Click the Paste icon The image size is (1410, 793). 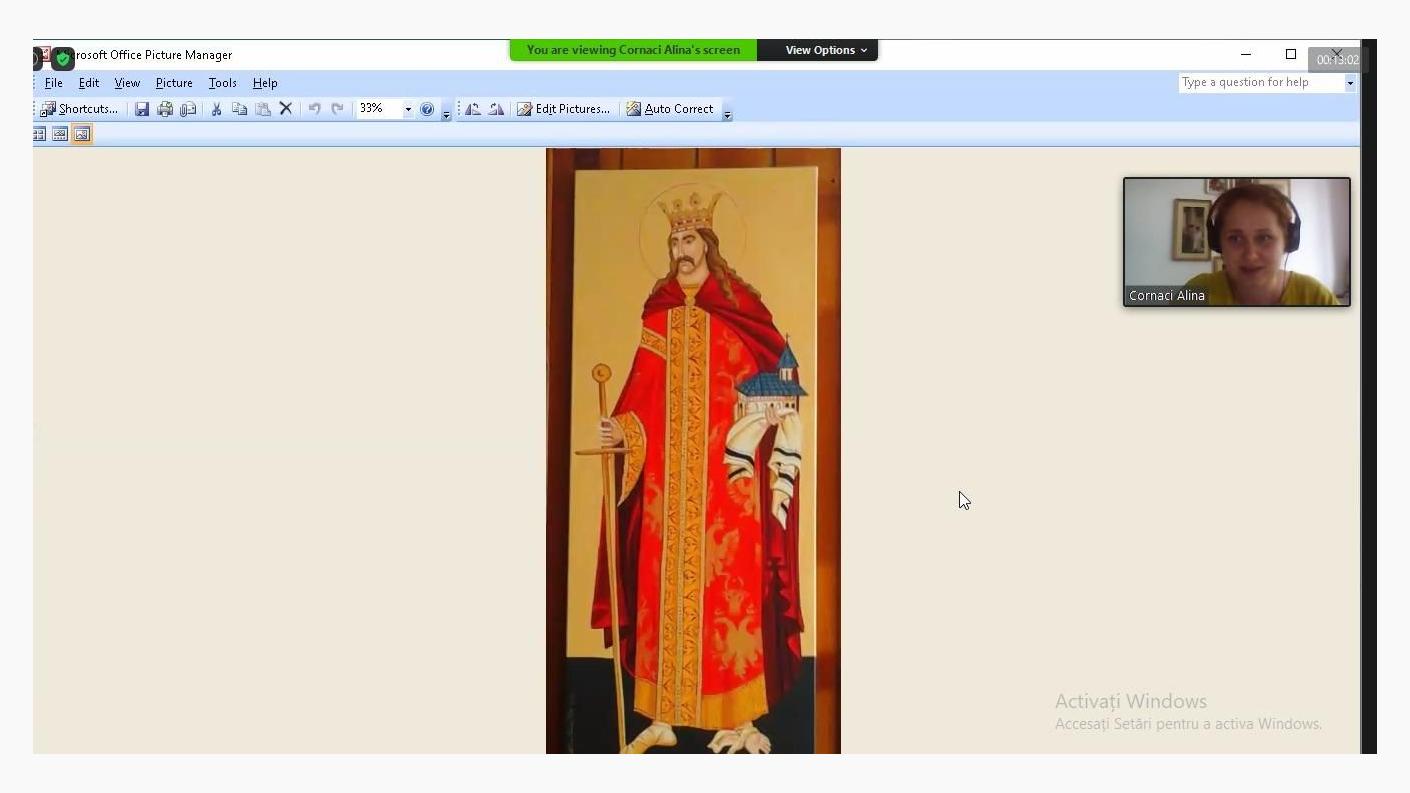[261, 108]
